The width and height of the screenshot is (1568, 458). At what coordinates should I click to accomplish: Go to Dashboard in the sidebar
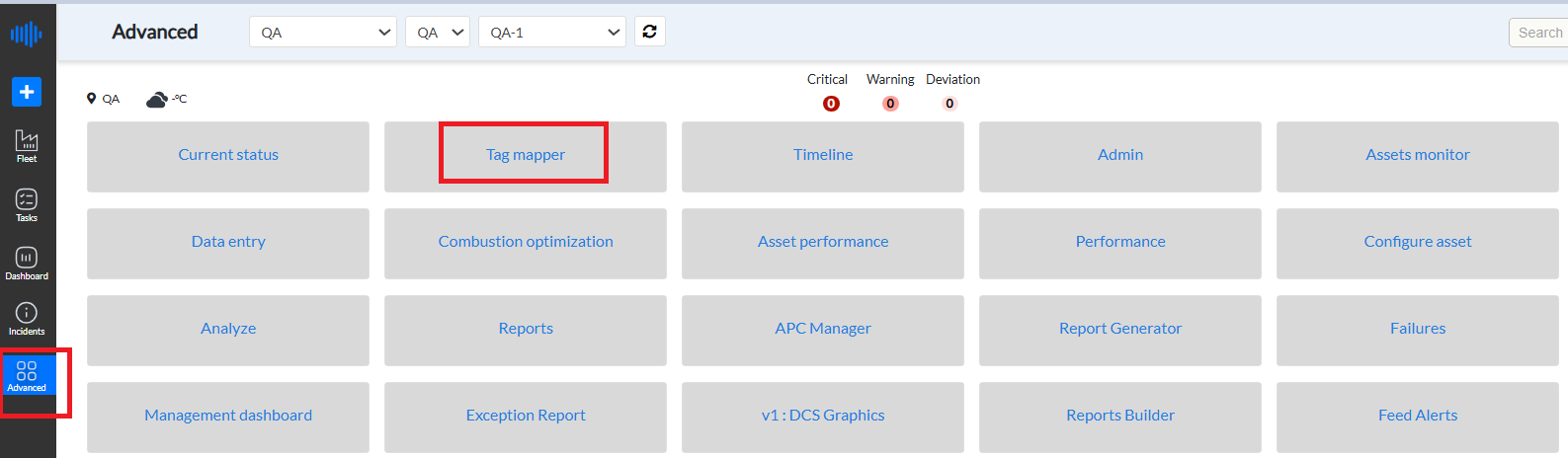(x=27, y=263)
